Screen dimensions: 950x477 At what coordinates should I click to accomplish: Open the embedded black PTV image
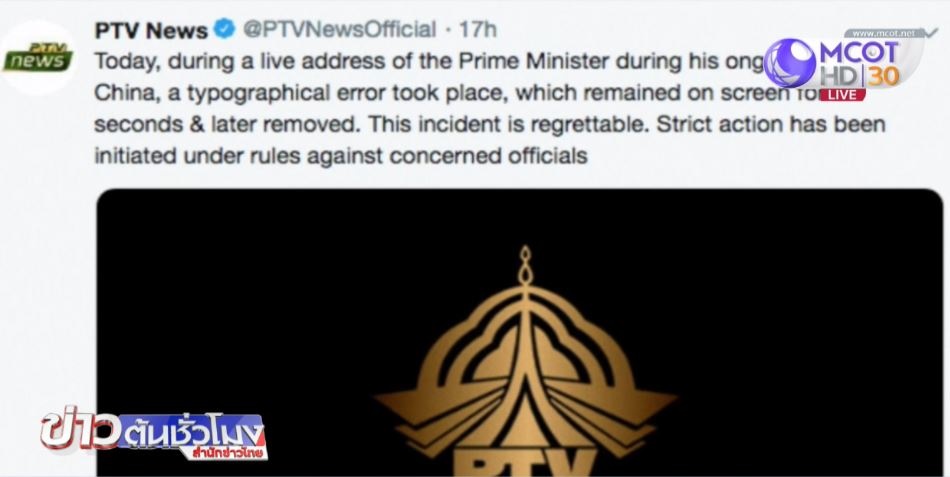519,332
